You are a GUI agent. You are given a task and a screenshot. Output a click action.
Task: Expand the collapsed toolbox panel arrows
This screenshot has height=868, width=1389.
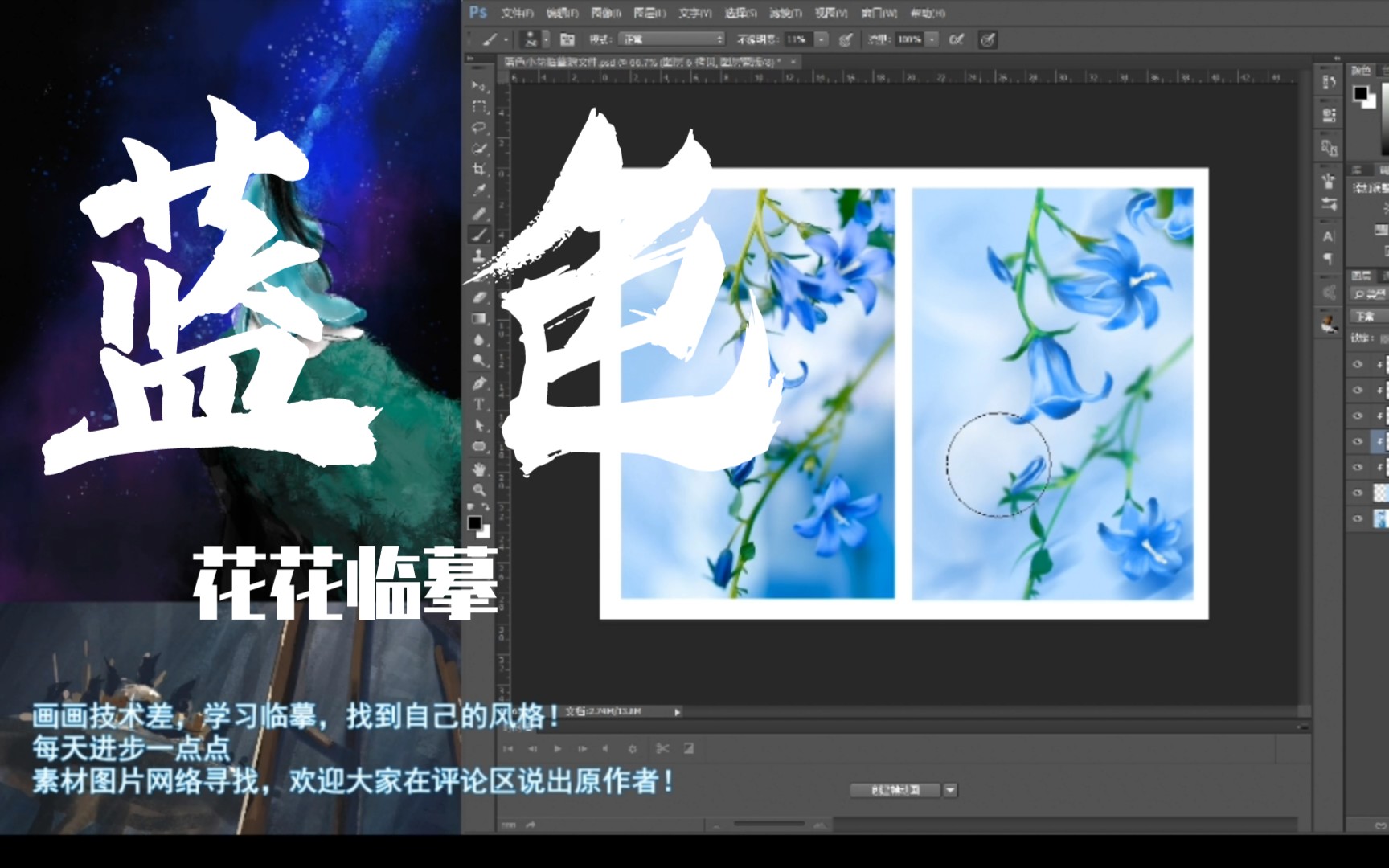tap(470, 59)
